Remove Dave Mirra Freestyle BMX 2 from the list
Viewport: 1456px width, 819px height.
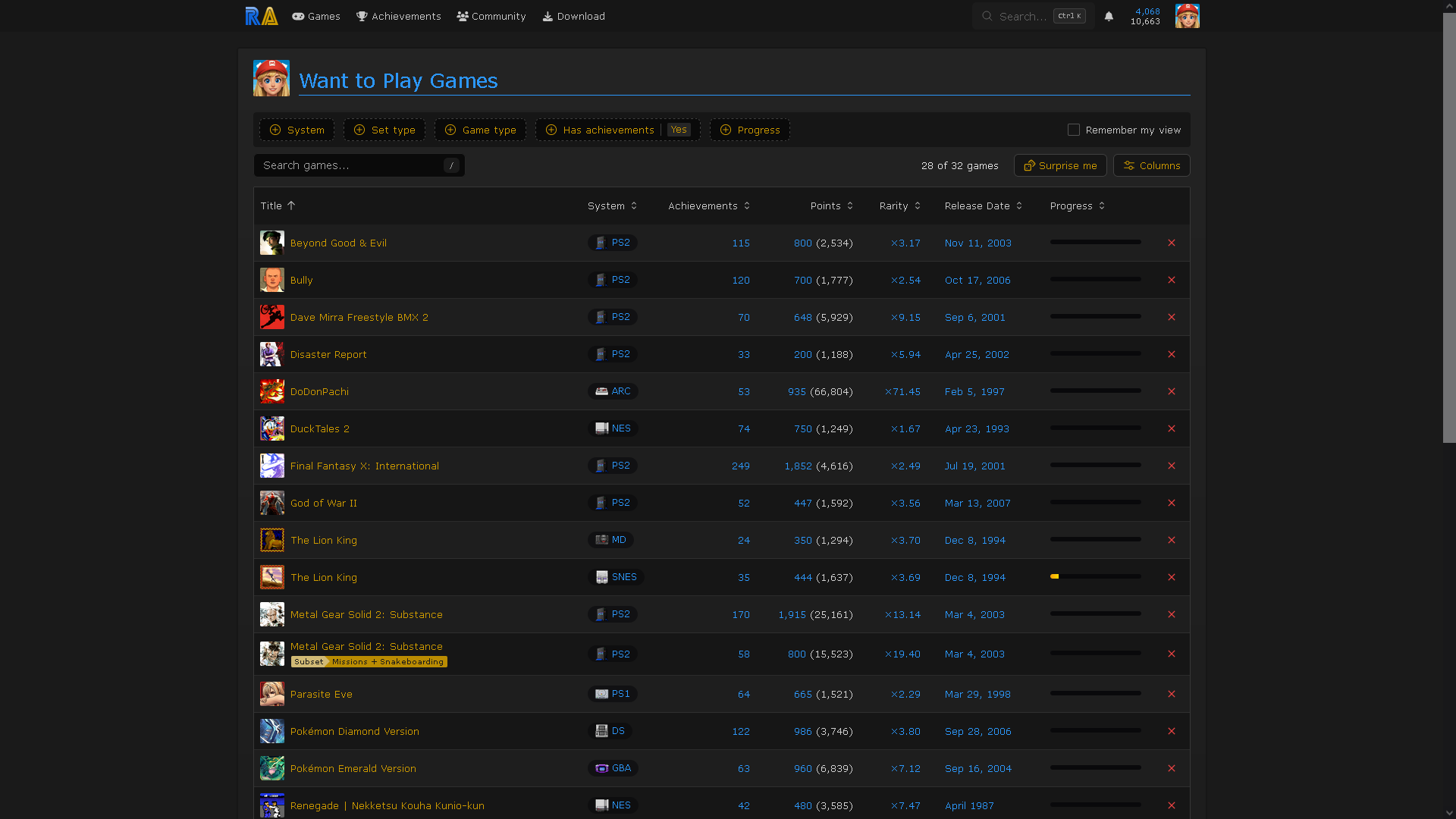coord(1172,317)
